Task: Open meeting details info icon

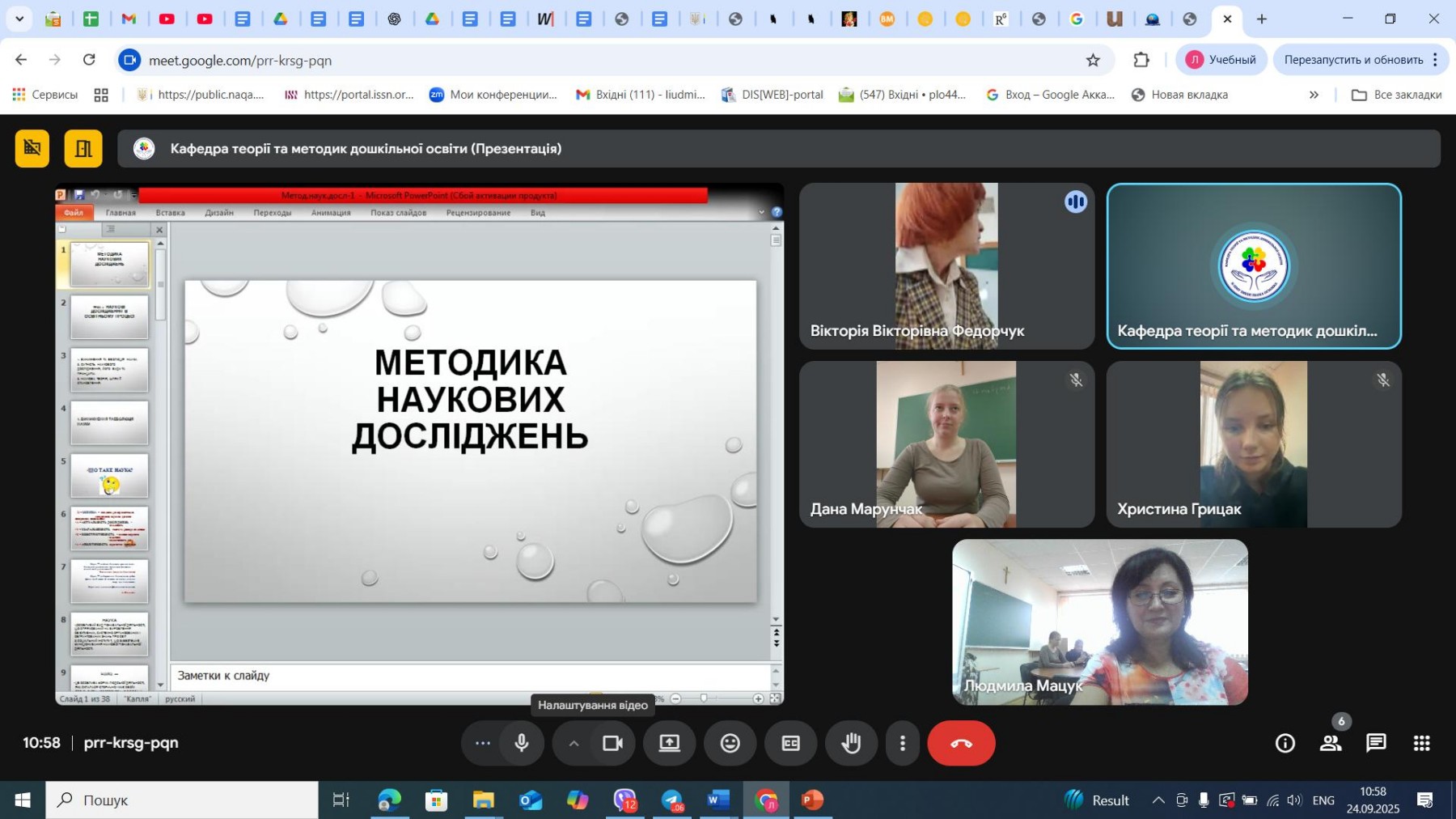Action: [x=1285, y=743]
